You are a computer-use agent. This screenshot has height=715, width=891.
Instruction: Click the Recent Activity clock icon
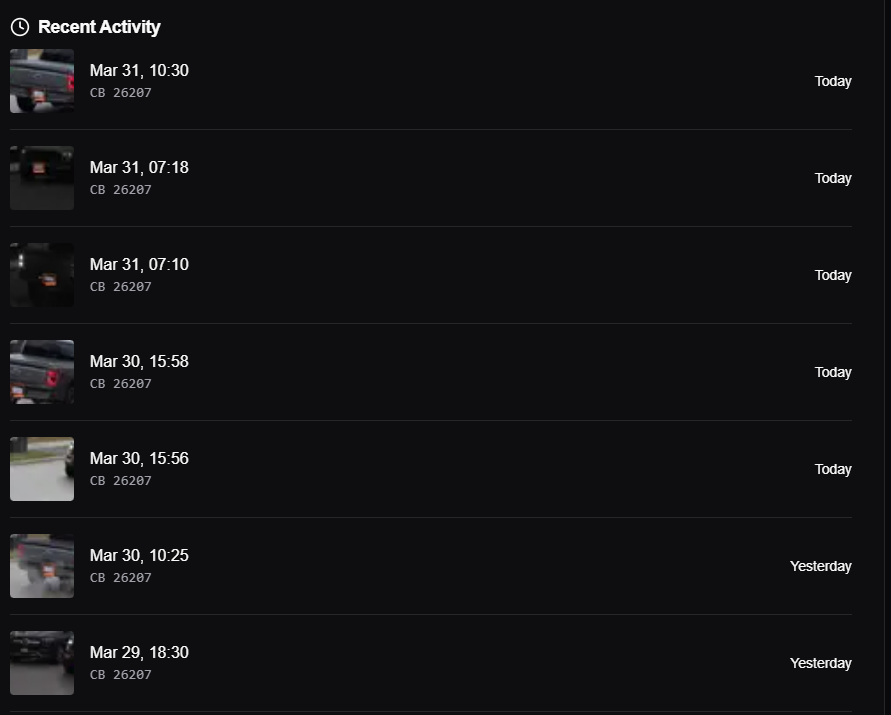coord(20,27)
